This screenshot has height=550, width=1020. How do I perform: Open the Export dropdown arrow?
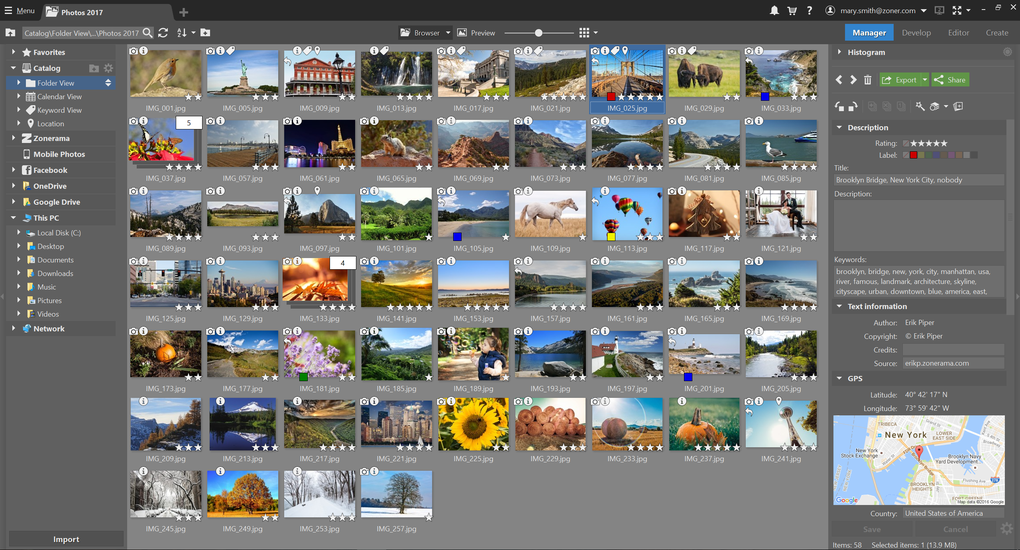pyautogui.click(x=924, y=79)
